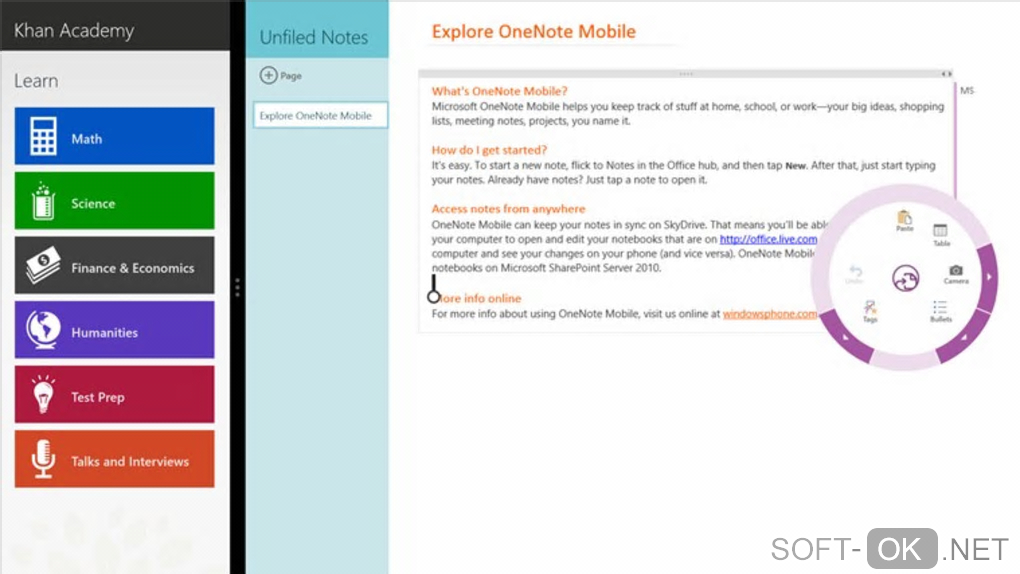
Task: Expand the Tags submenu arrow
Action: 846,337
